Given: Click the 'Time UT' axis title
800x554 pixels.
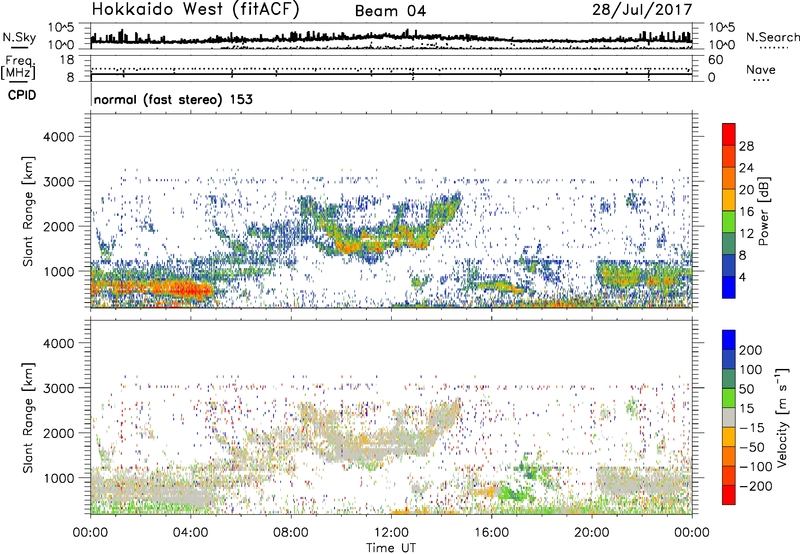Looking at the screenshot, I should click(391, 548).
